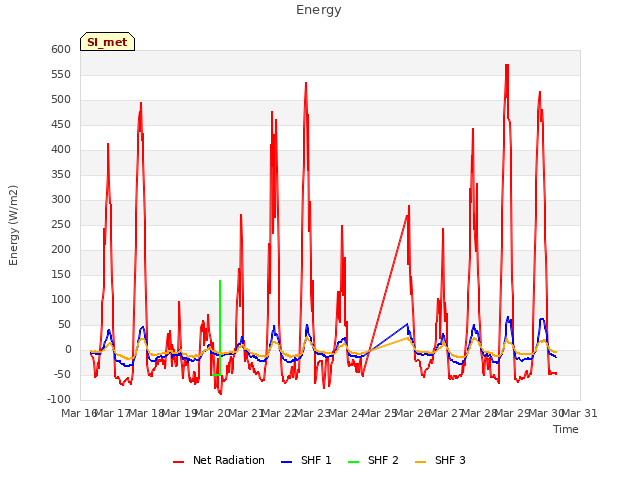Click the 0 y-axis tick label
Screen dimensions: 640x480
click(68, 350)
